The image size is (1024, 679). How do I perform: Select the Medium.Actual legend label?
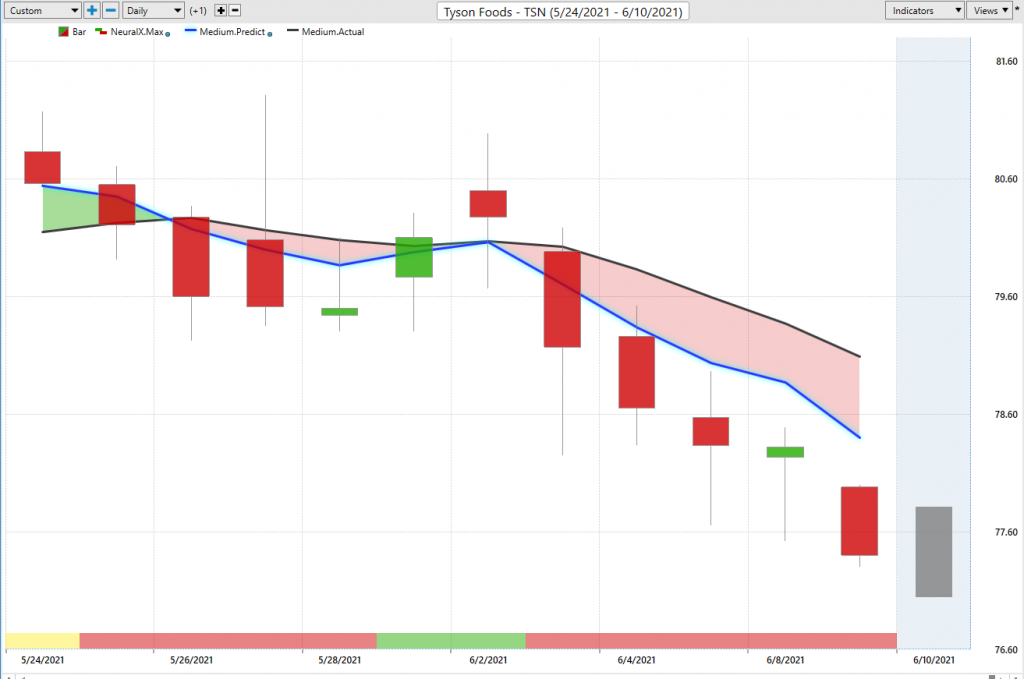[333, 31]
